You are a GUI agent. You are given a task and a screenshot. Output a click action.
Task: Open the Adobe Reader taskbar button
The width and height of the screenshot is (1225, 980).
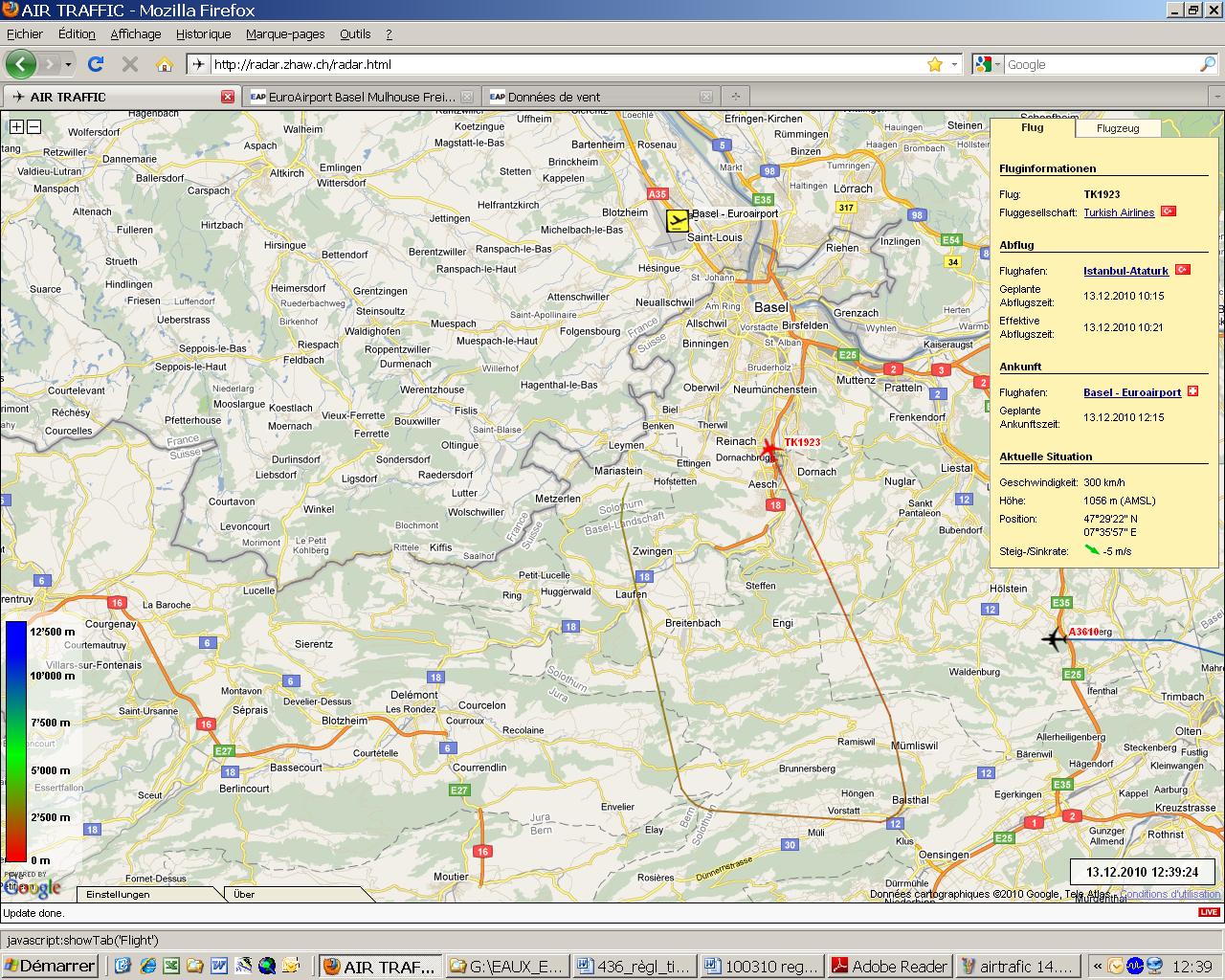pos(890,966)
